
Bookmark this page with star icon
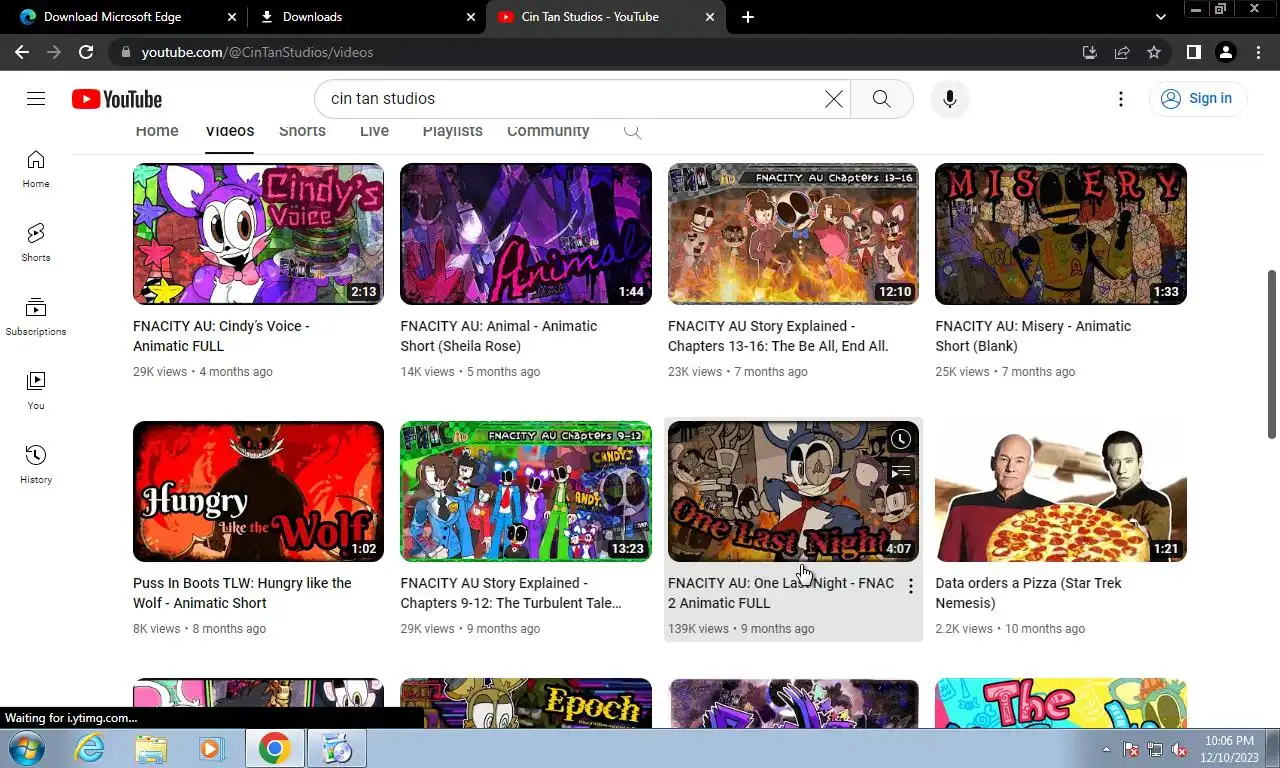click(1154, 52)
